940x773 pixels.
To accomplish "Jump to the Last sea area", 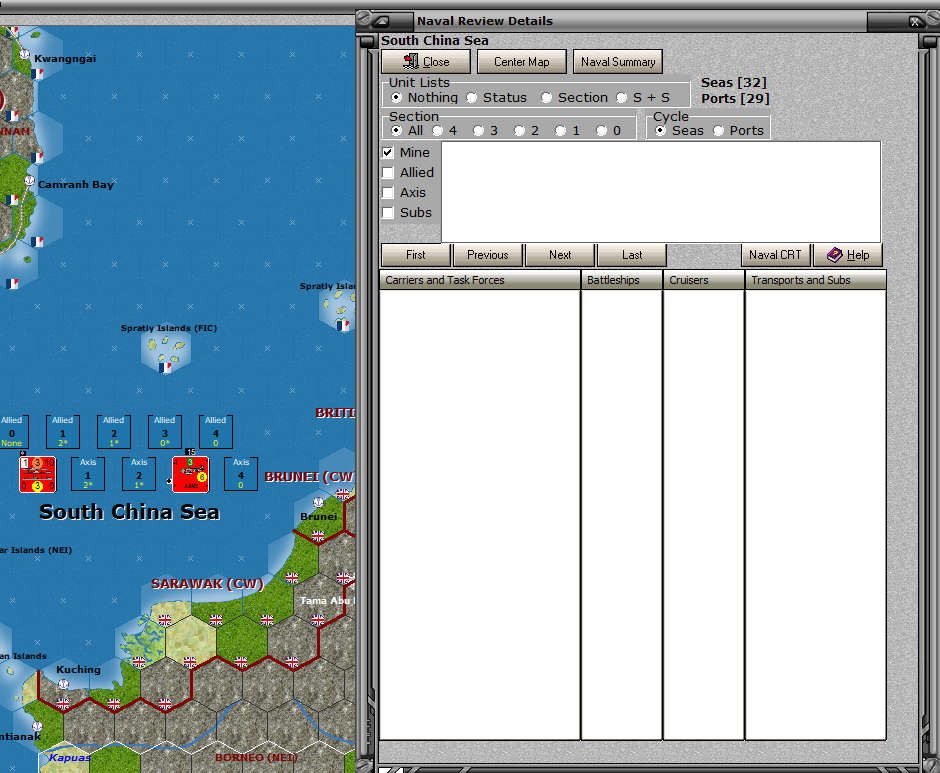I will [x=632, y=255].
